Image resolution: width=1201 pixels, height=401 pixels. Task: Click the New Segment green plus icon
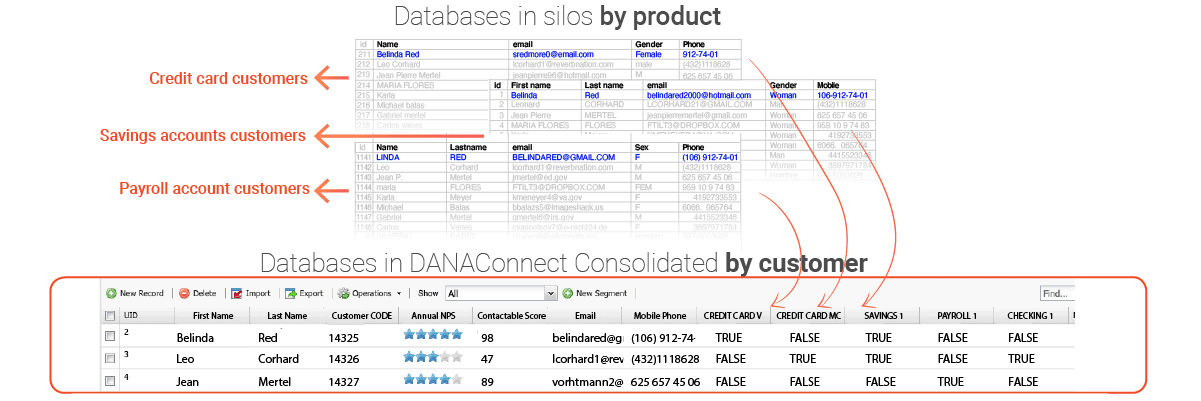(567, 293)
